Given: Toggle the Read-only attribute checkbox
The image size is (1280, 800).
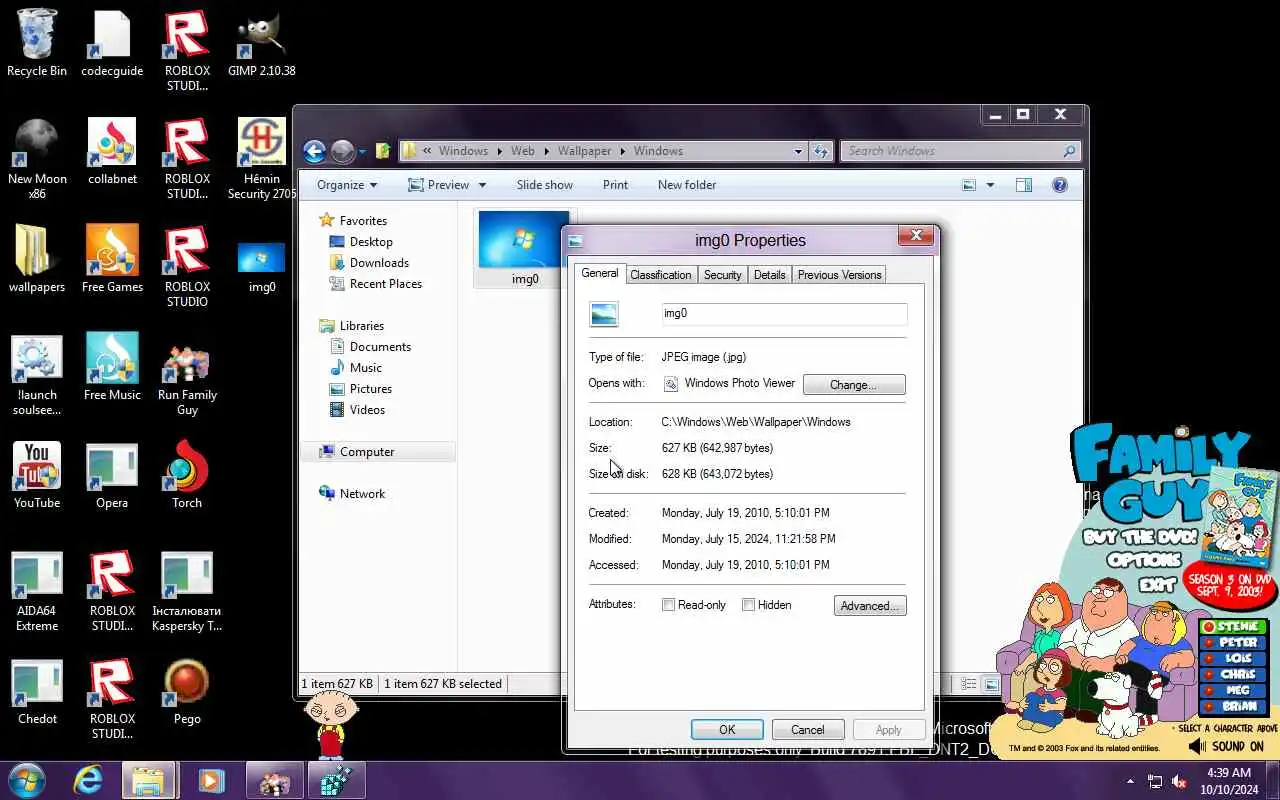Looking at the screenshot, I should (x=669, y=605).
